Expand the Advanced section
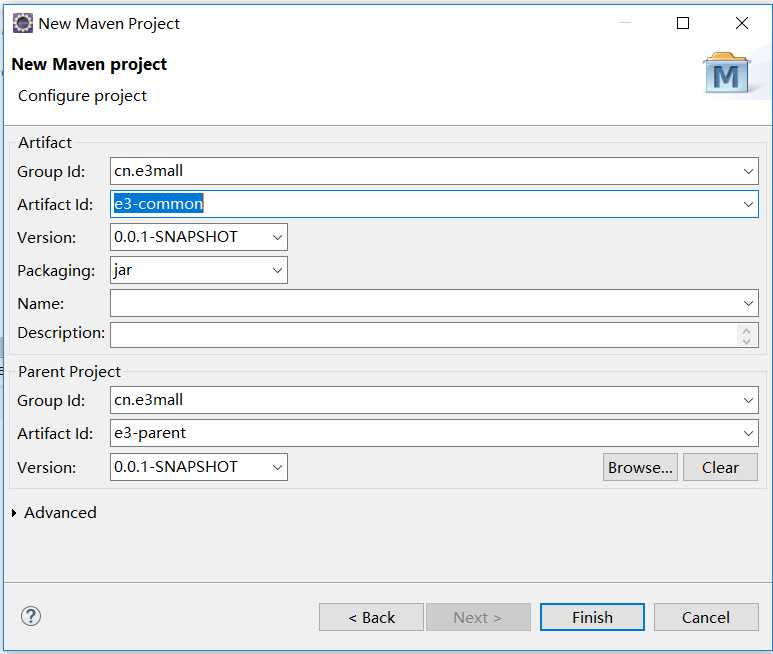Screen dimensions: 773x654 pyautogui.click(x=14, y=513)
